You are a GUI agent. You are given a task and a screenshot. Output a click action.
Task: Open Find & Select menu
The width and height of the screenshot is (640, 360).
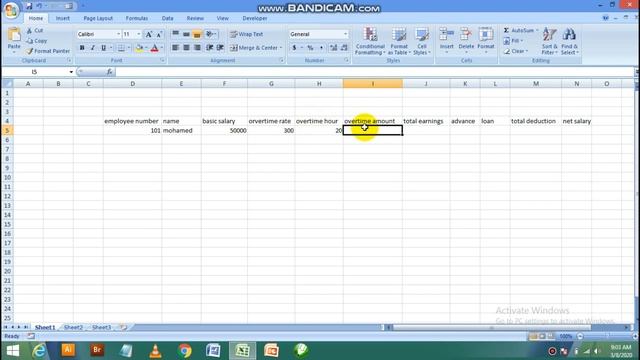click(x=569, y=41)
